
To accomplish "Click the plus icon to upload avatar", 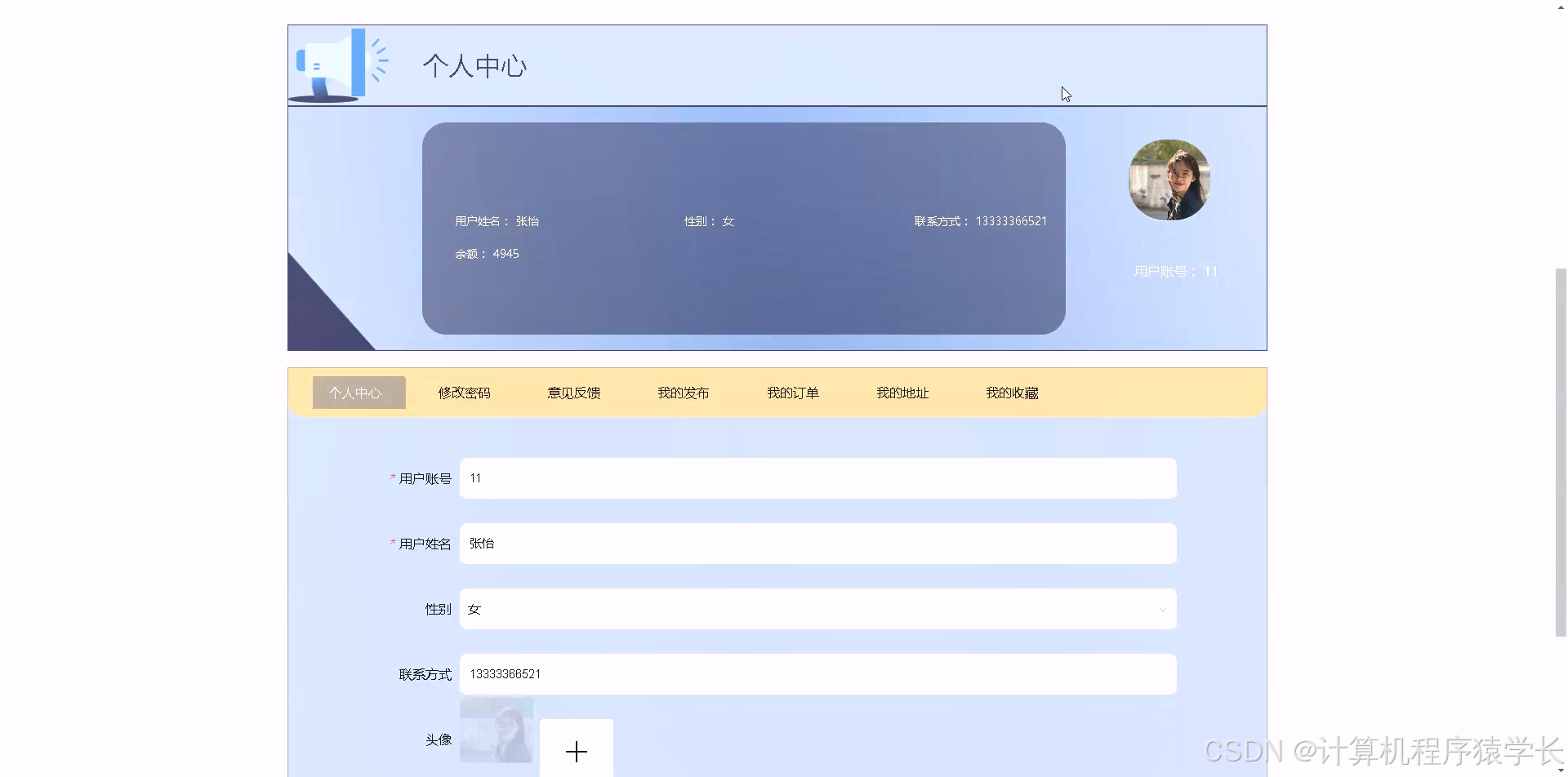I will (577, 752).
